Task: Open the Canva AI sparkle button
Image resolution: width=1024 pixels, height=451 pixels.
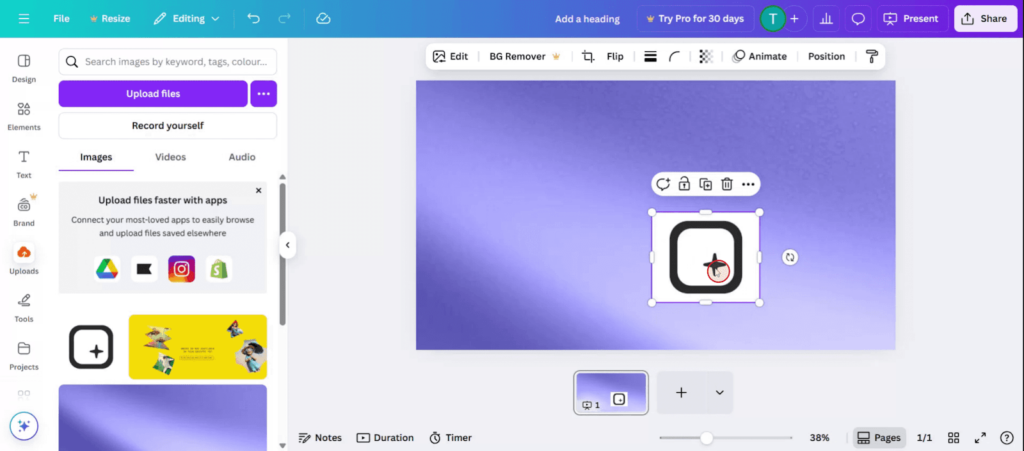Action: click(x=24, y=426)
